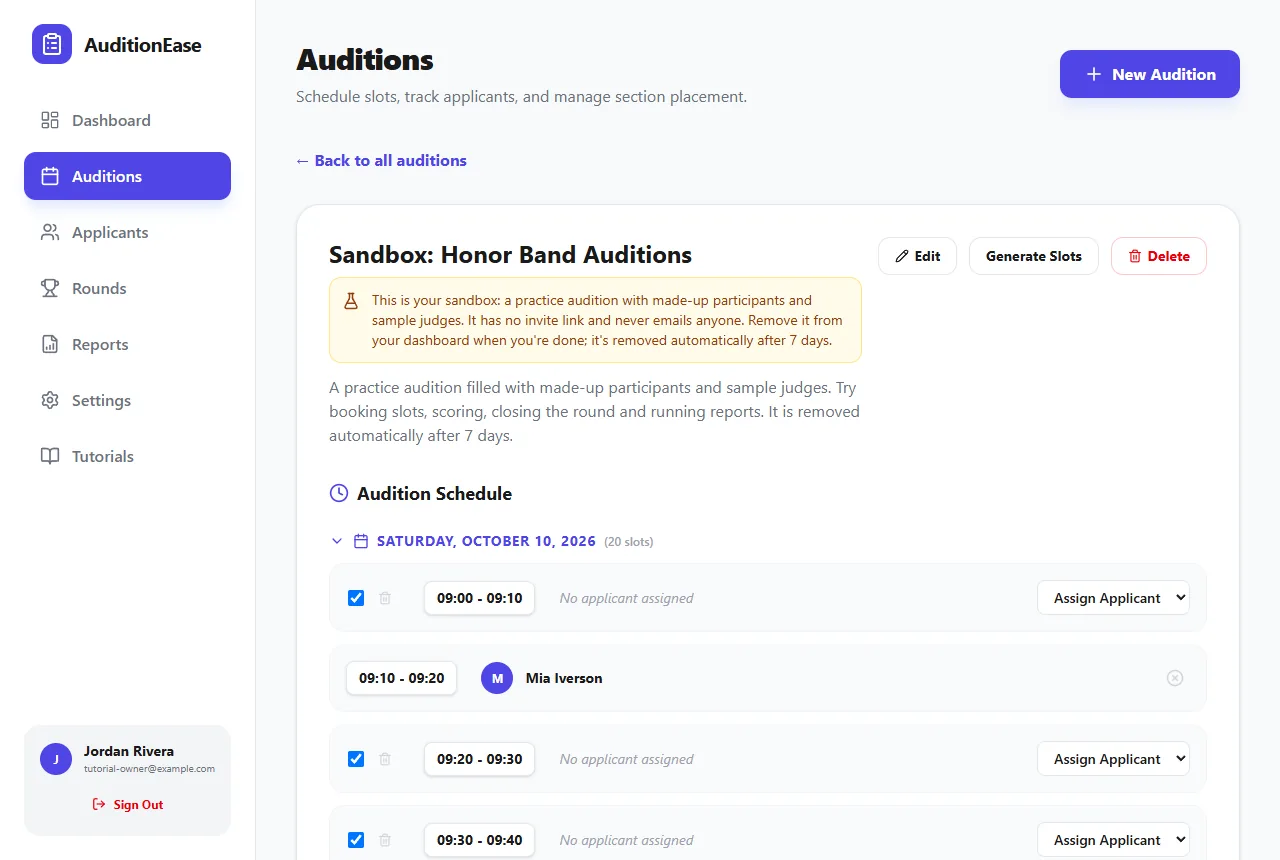Open Reports from the sidebar
This screenshot has width=1280, height=860.
click(127, 344)
